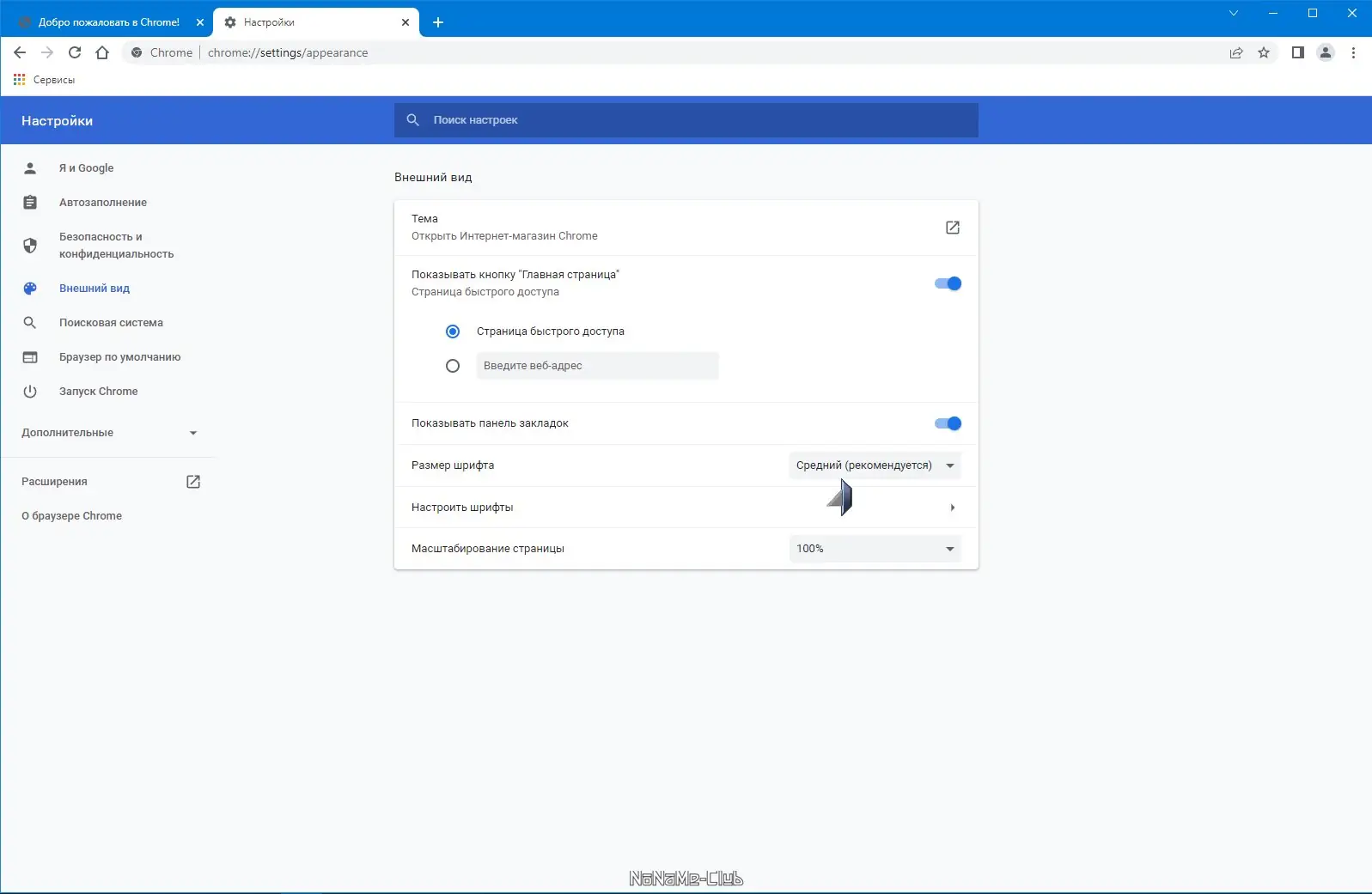Click the address bar URL

(x=288, y=52)
